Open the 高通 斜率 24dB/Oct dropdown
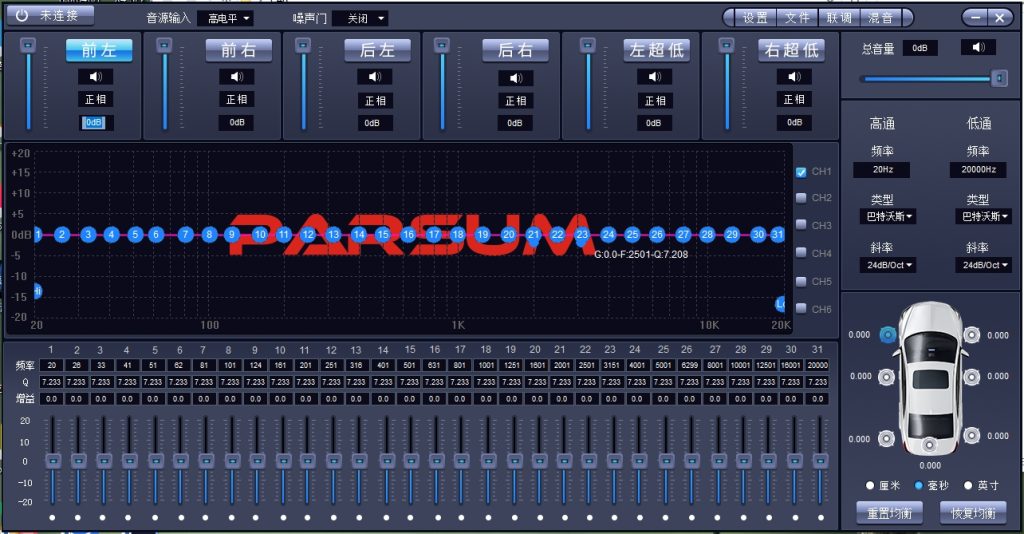The image size is (1024, 534). (x=888, y=265)
